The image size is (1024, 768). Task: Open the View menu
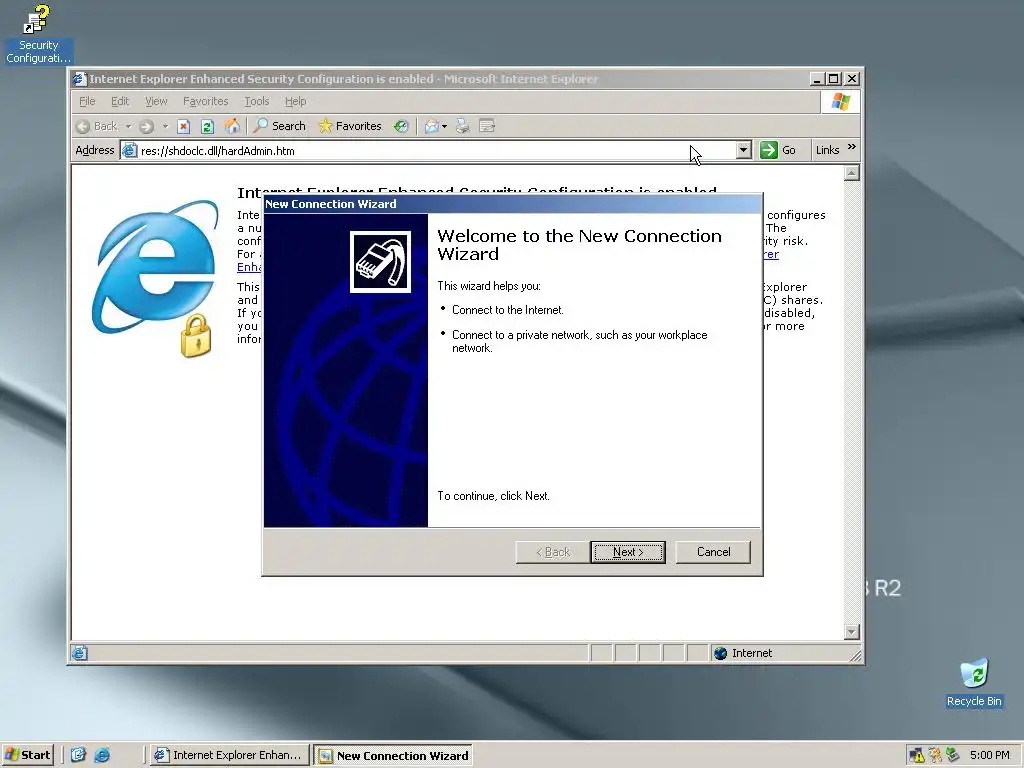pos(156,101)
